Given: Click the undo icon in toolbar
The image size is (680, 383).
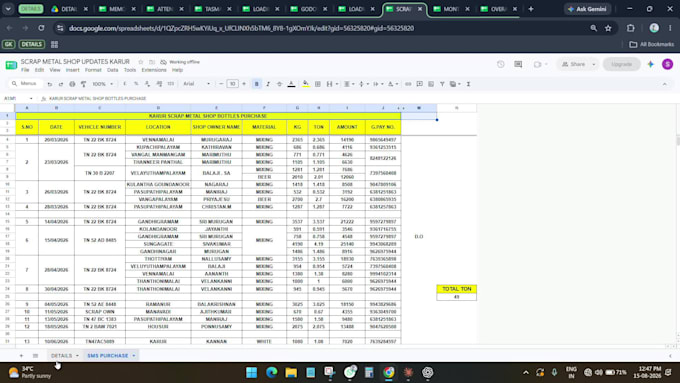Looking at the screenshot, I should [x=50, y=84].
